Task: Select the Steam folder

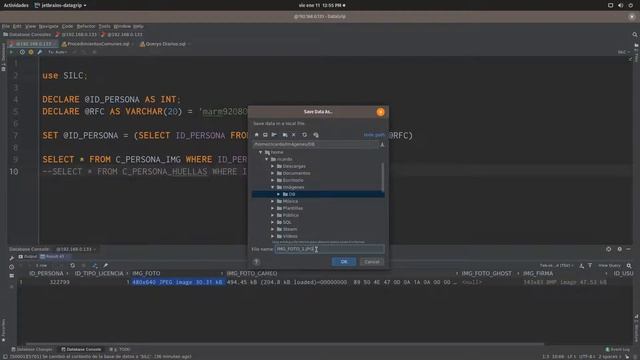Action: pyautogui.click(x=290, y=229)
